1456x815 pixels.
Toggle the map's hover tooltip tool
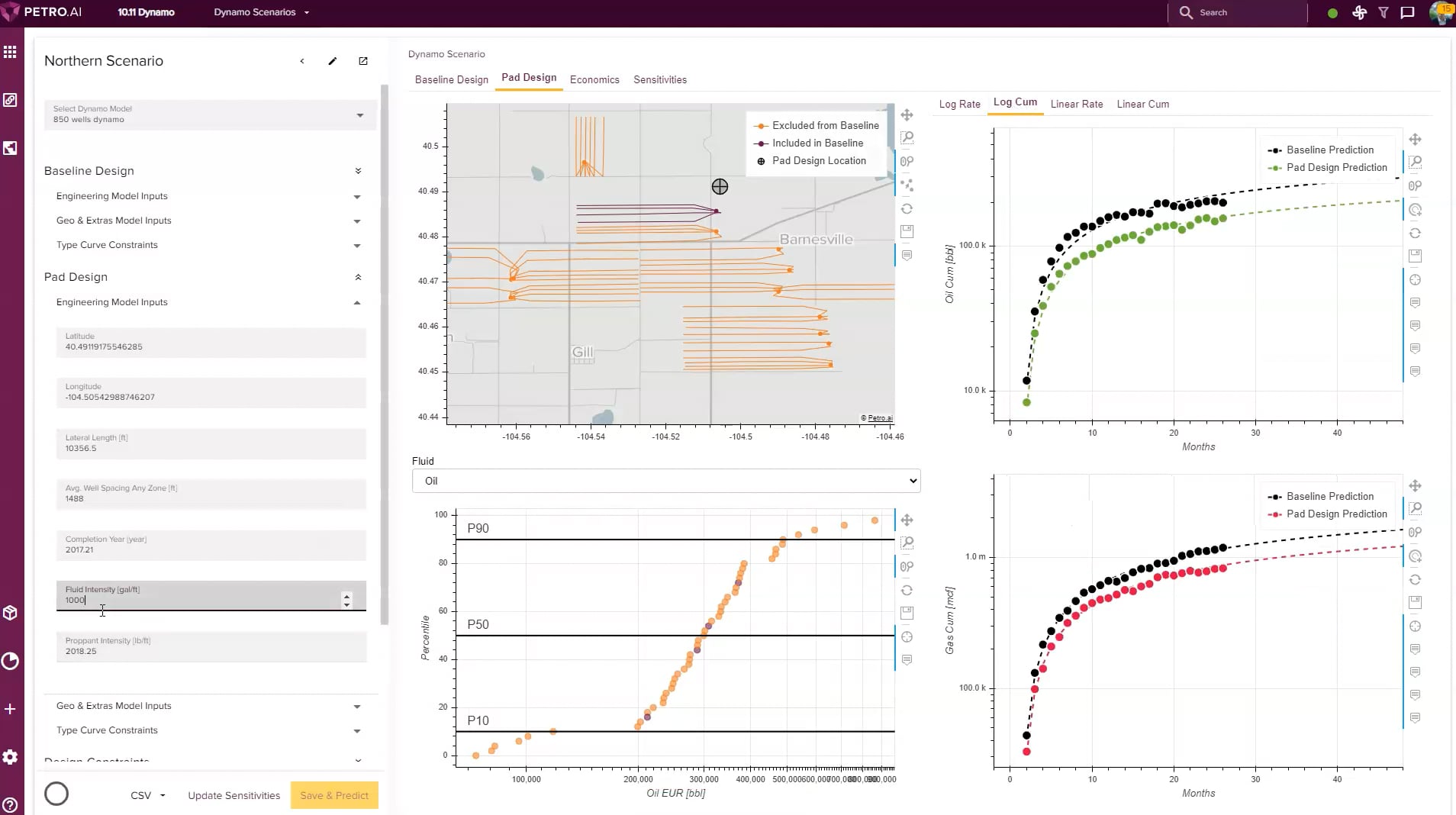tap(907, 256)
